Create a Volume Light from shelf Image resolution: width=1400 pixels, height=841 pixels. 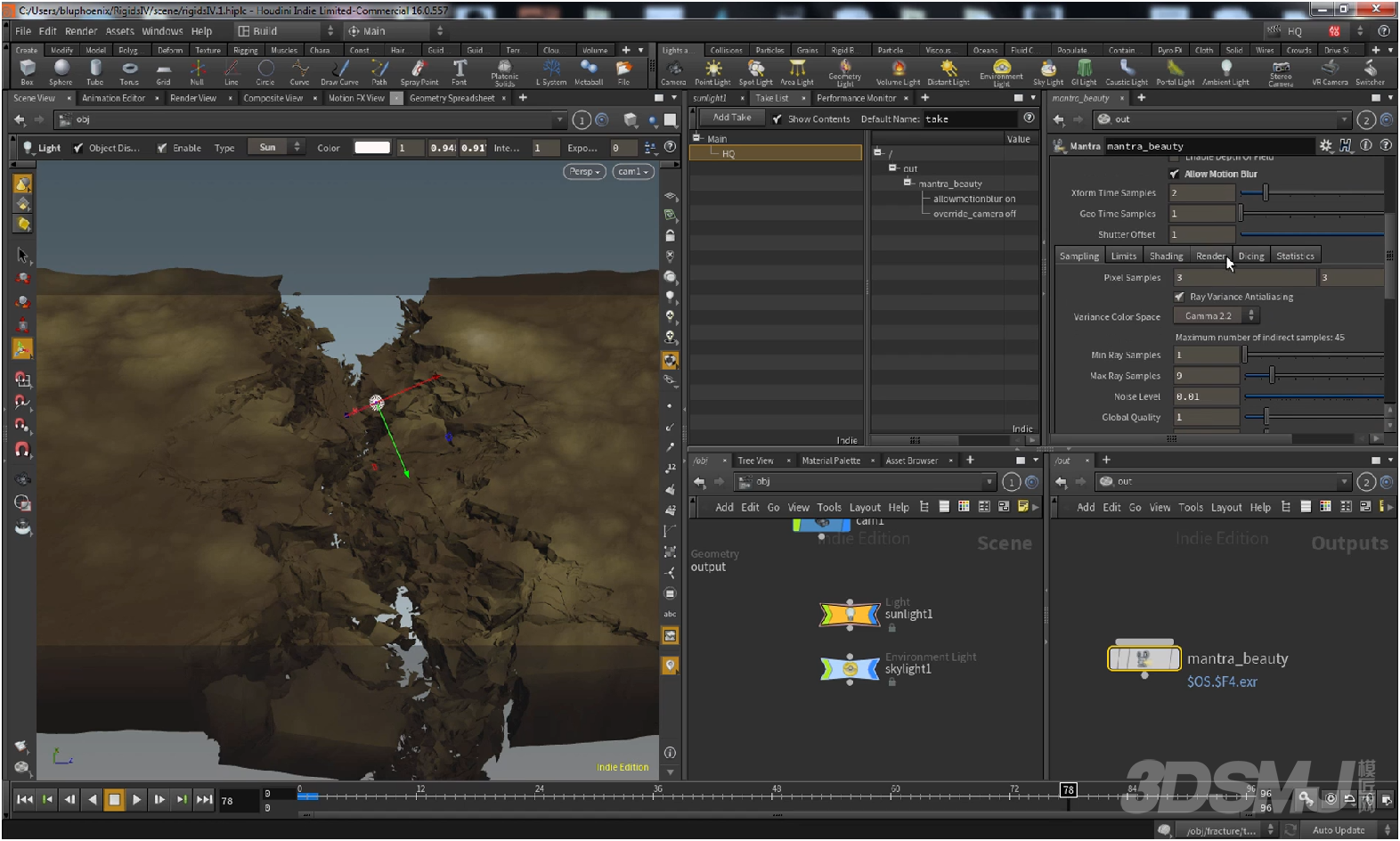(898, 71)
